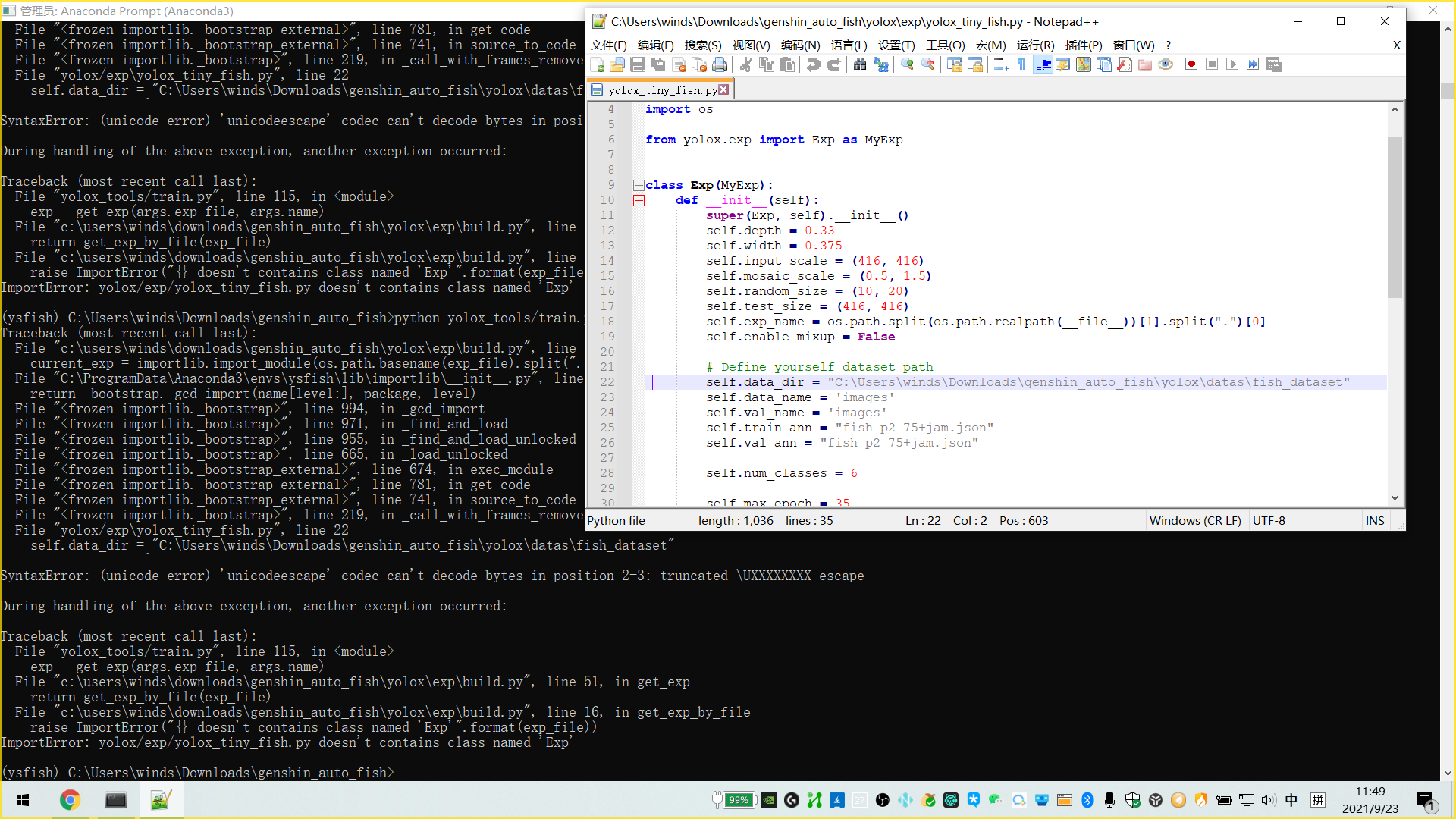This screenshot has height=819, width=1456.
Task: Click the Replace icon in toolbar
Action: coord(880,65)
